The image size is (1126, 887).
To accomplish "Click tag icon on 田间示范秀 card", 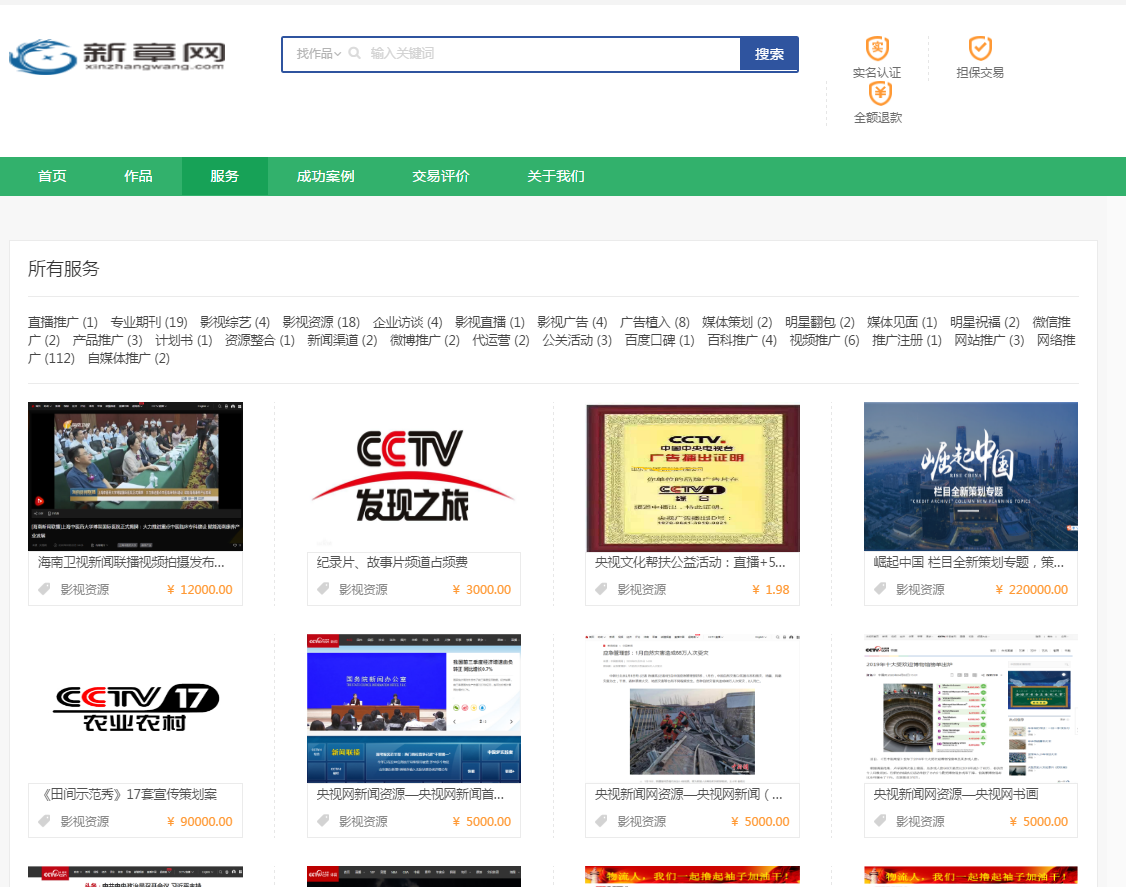I will coord(45,821).
